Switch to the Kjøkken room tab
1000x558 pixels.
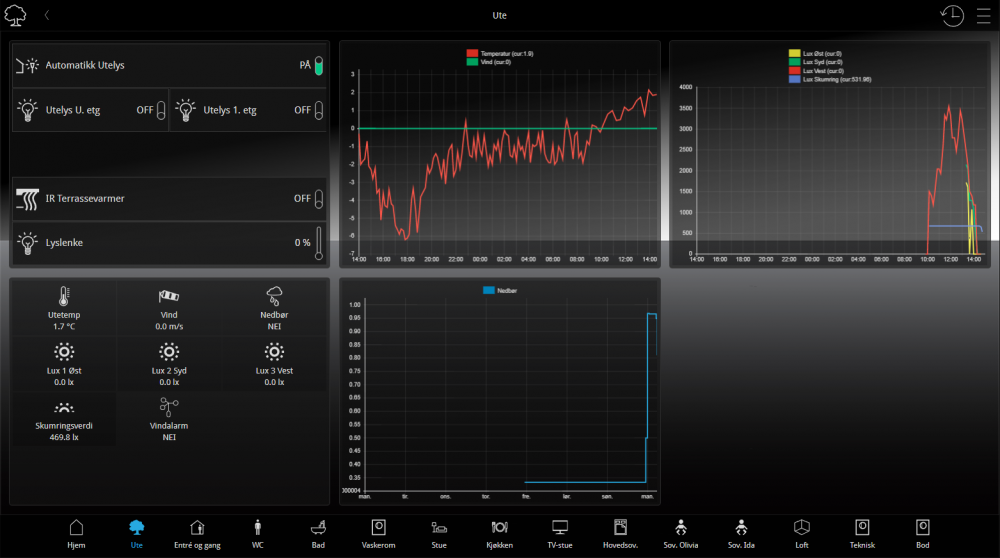[501, 533]
